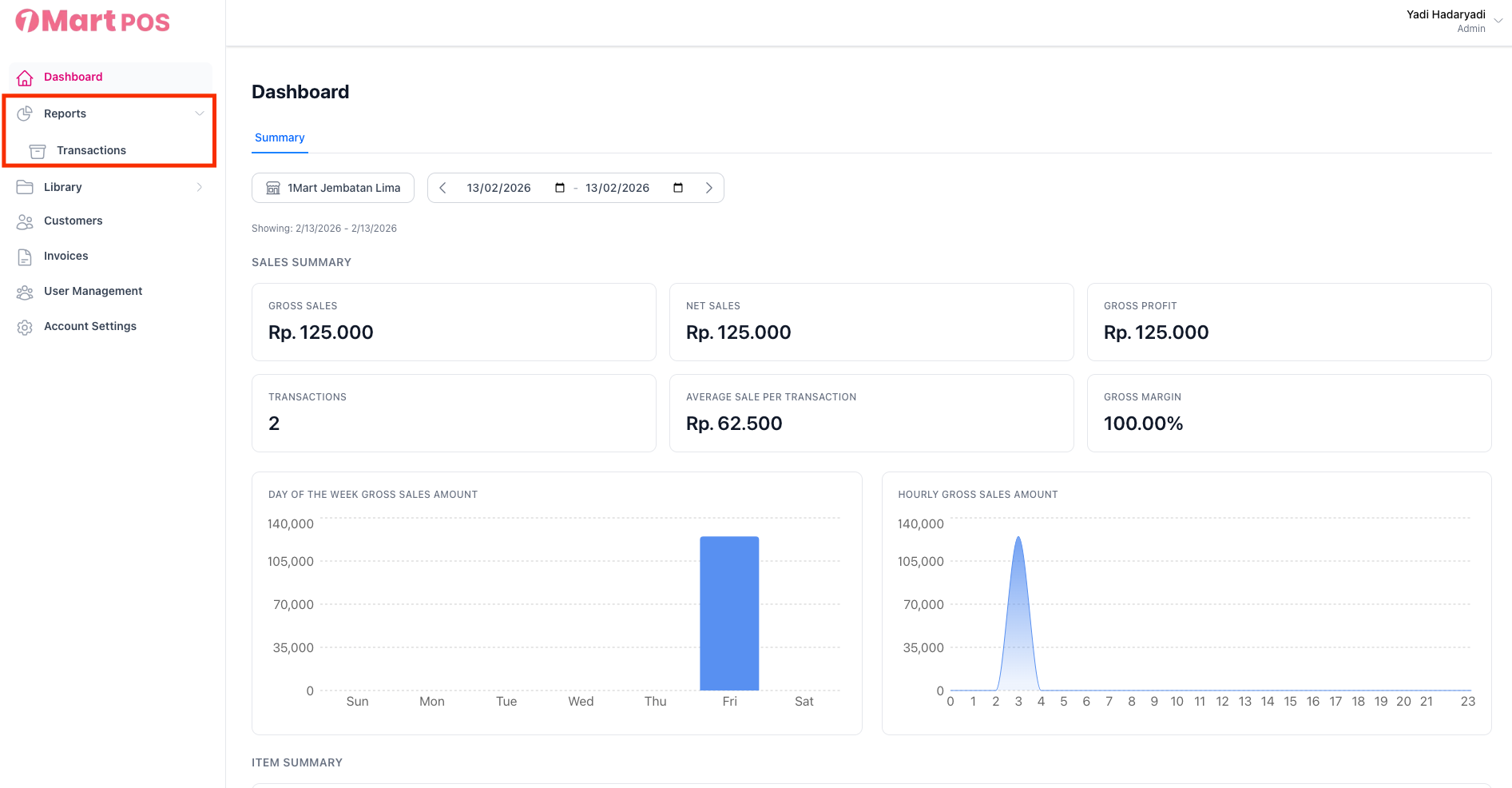The width and height of the screenshot is (1512, 788).
Task: Click the Account Settings gear icon
Action: point(25,327)
